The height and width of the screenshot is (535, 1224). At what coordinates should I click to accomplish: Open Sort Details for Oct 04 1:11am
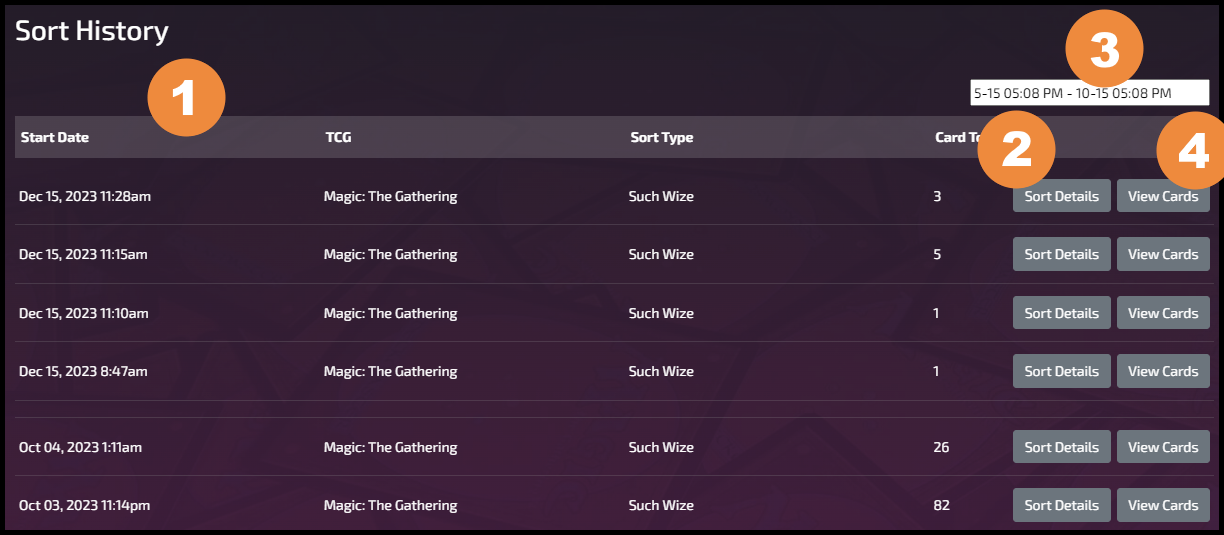point(1062,447)
